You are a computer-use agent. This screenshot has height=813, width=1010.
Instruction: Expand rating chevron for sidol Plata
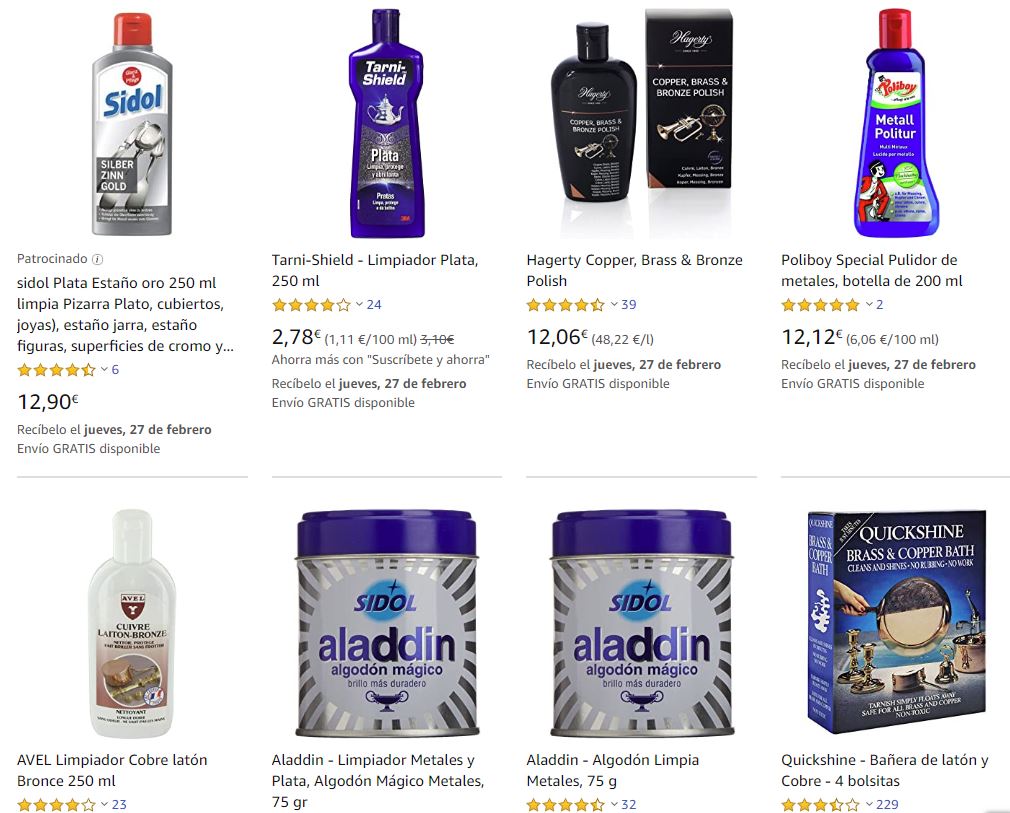[x=104, y=370]
